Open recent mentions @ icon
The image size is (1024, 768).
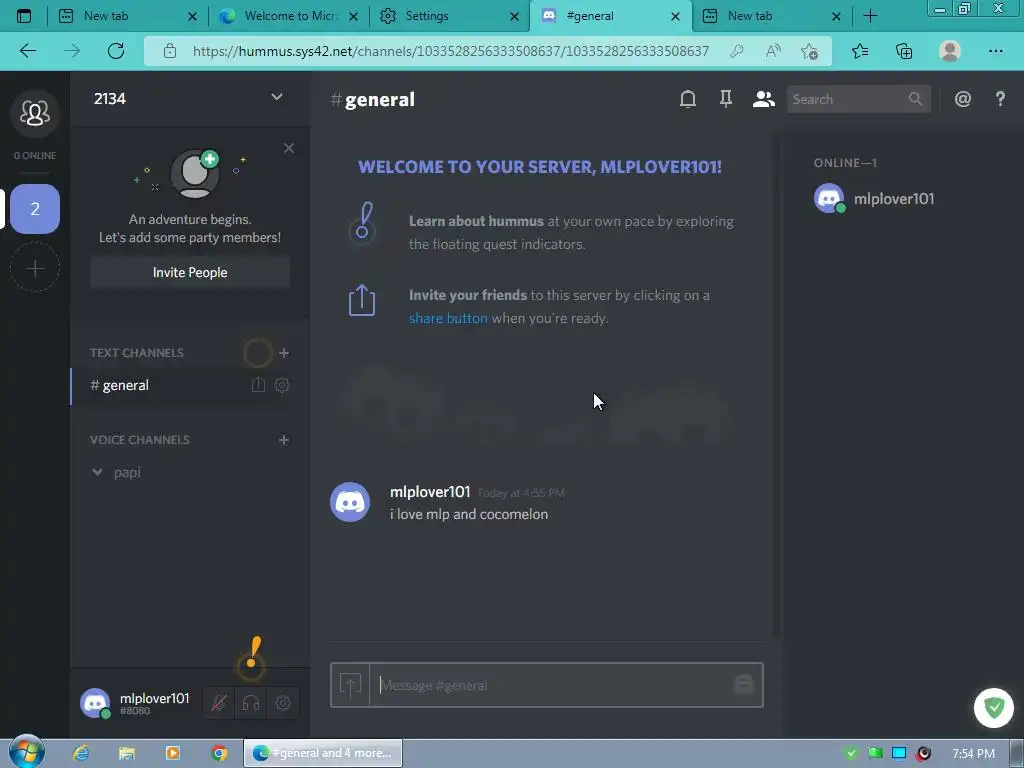[x=963, y=99]
